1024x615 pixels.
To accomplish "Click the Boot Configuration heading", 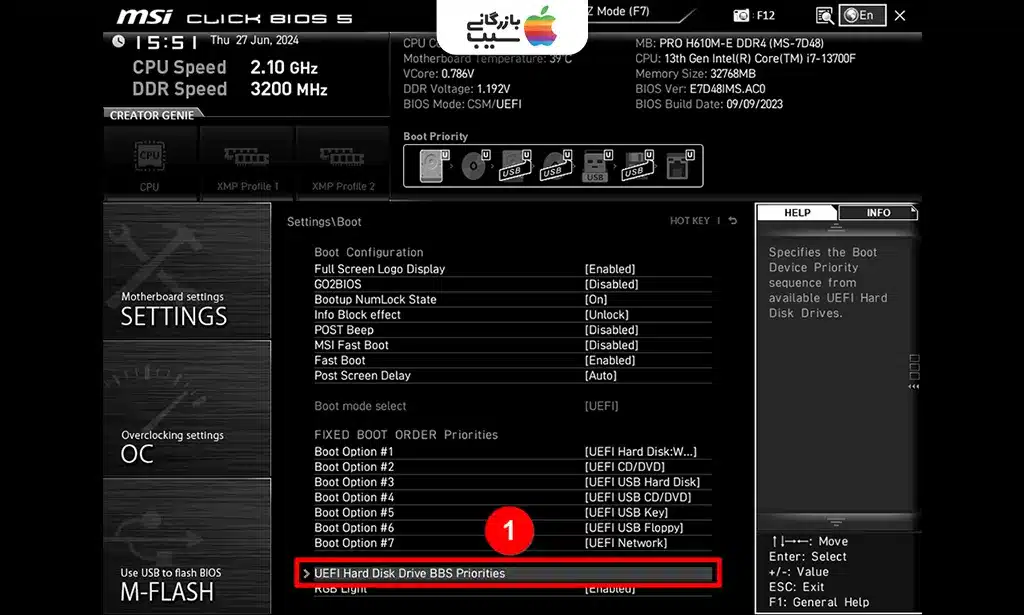I will click(368, 252).
